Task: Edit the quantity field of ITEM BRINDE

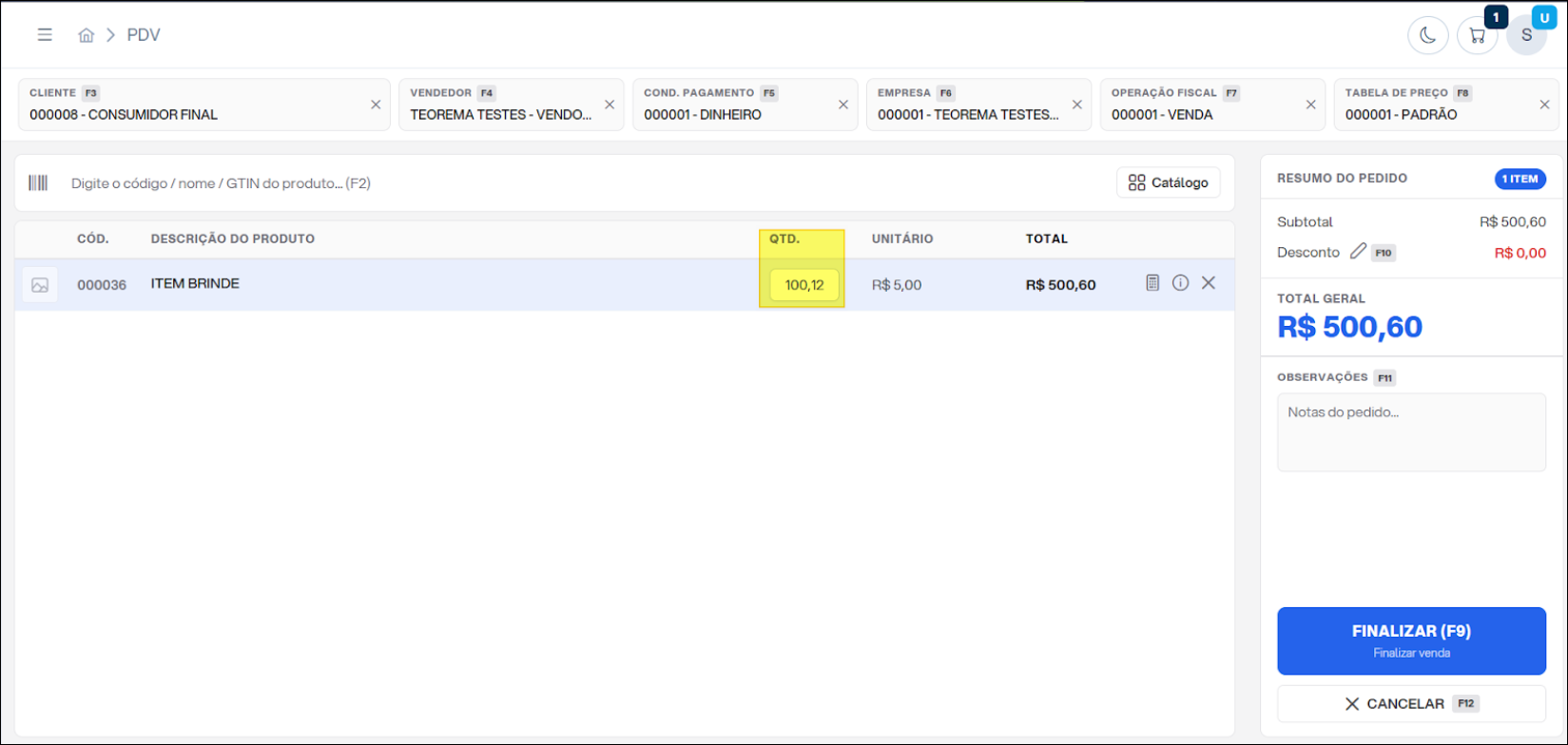Action: [804, 285]
